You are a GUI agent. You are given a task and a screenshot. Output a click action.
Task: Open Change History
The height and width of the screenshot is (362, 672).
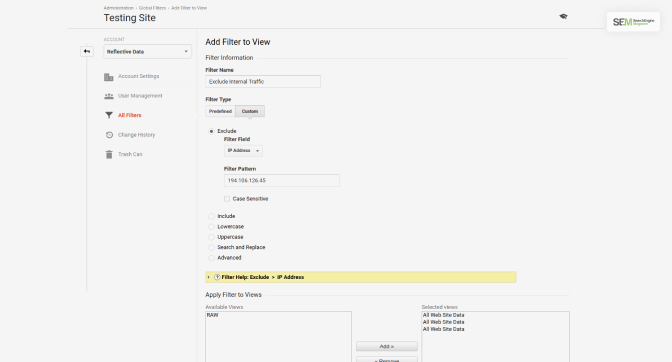click(x=136, y=135)
